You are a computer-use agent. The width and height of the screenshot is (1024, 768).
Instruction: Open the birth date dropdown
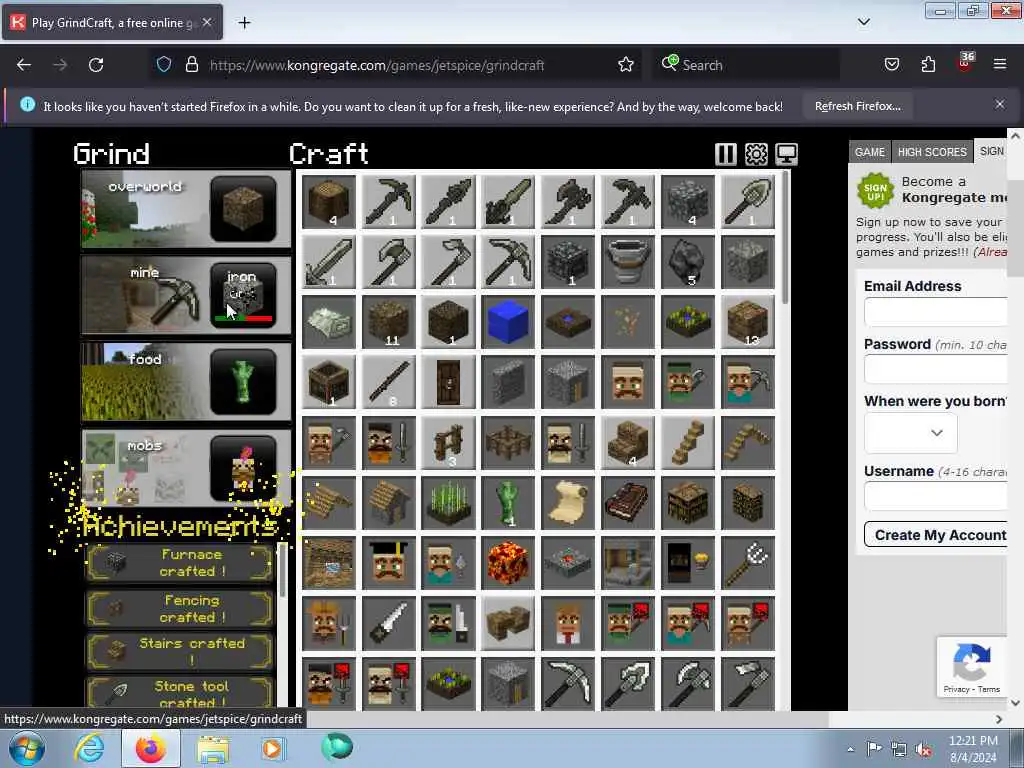[910, 432]
